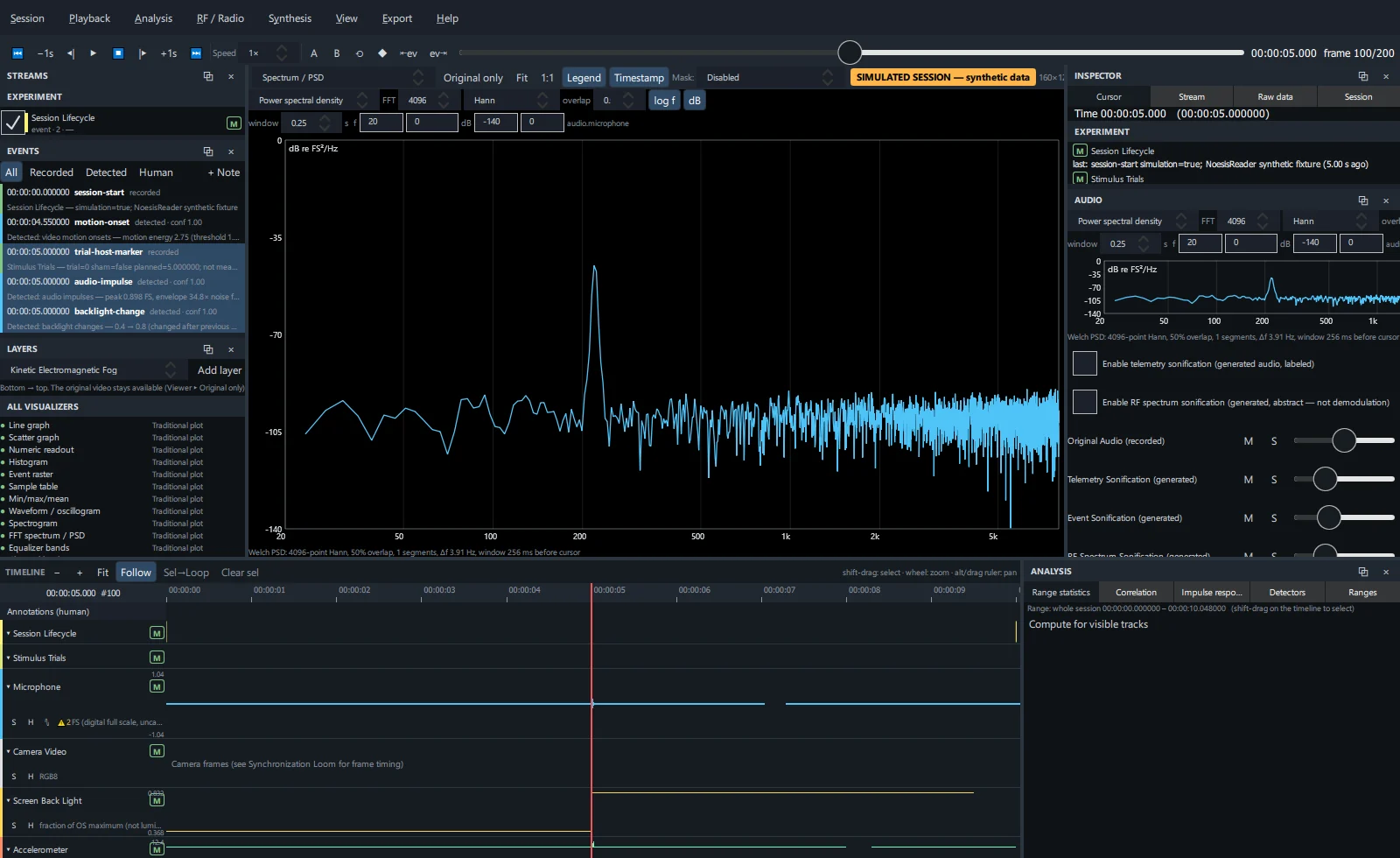The image size is (1400, 858).
Task: Mute the Microphone track with its M badge
Action: click(x=157, y=686)
